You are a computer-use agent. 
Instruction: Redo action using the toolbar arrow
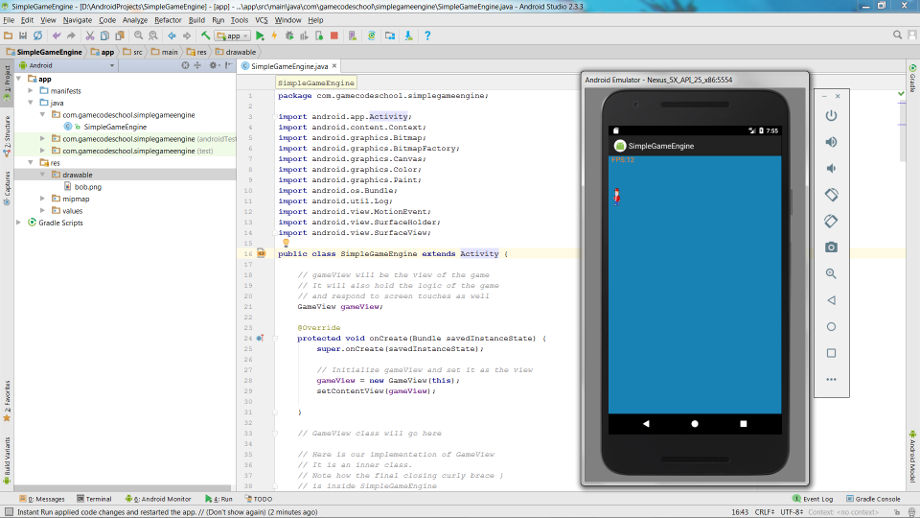point(71,36)
